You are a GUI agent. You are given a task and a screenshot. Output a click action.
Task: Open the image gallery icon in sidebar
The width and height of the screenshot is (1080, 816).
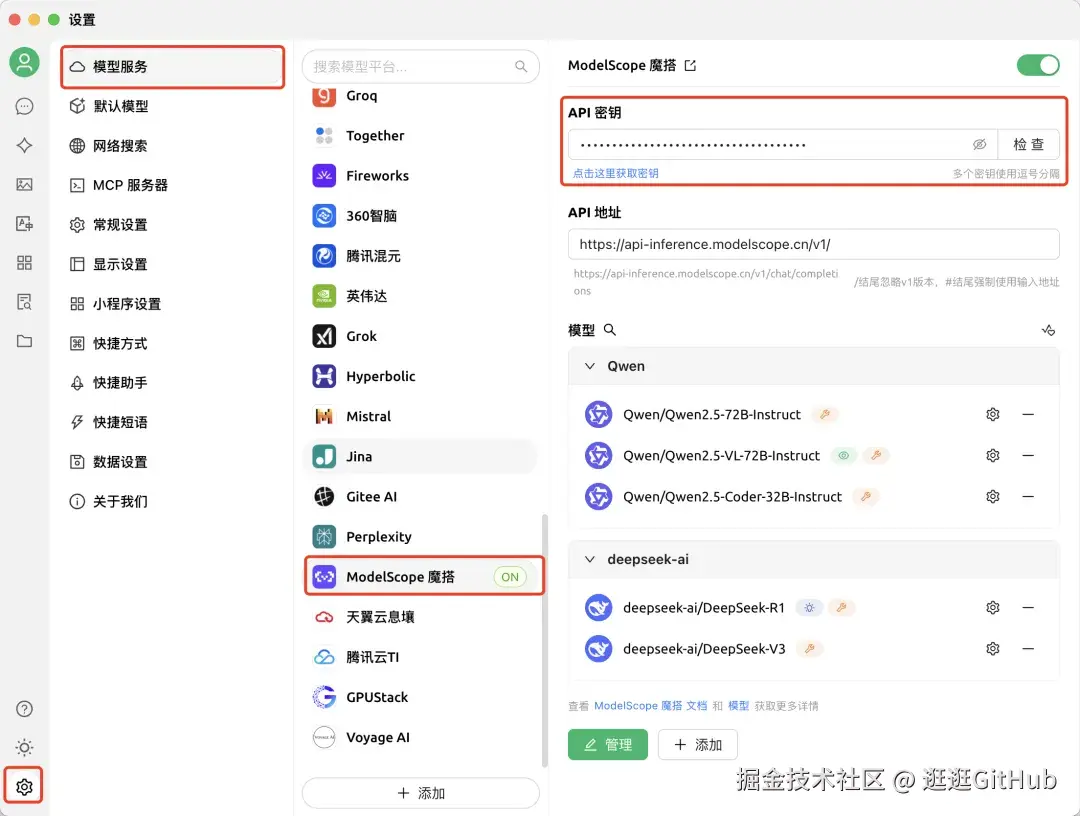pos(24,184)
